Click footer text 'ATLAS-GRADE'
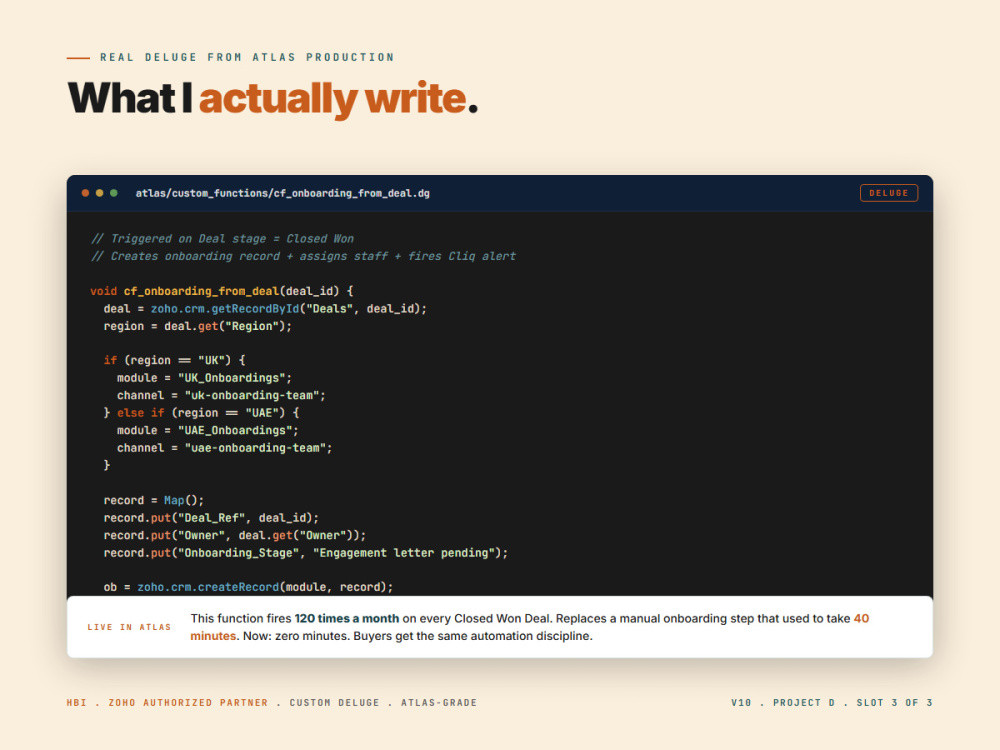Screen dimensions: 1000x750 (439, 703)
